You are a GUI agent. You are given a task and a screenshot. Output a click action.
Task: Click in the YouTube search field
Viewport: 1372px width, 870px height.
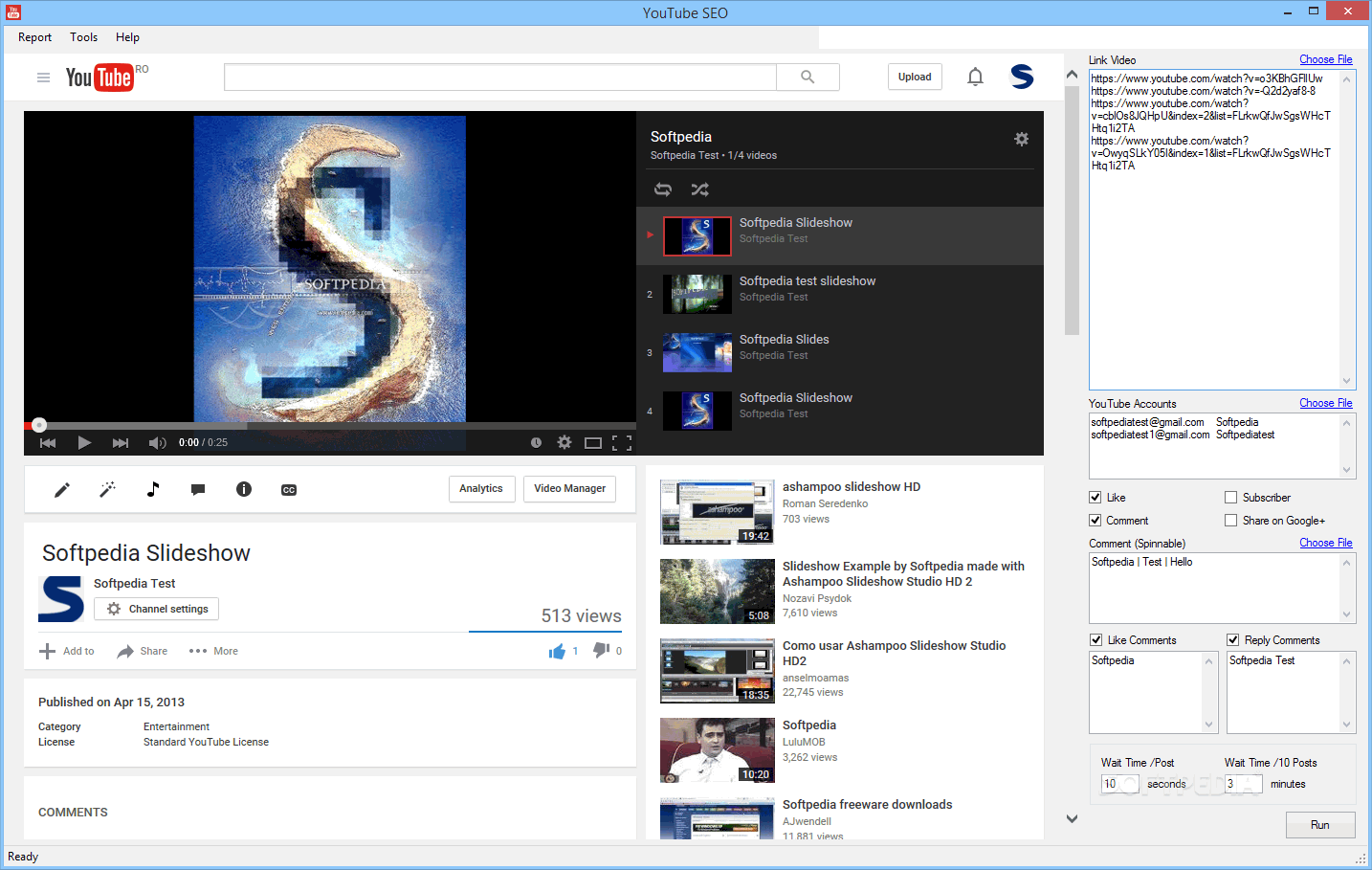click(500, 78)
